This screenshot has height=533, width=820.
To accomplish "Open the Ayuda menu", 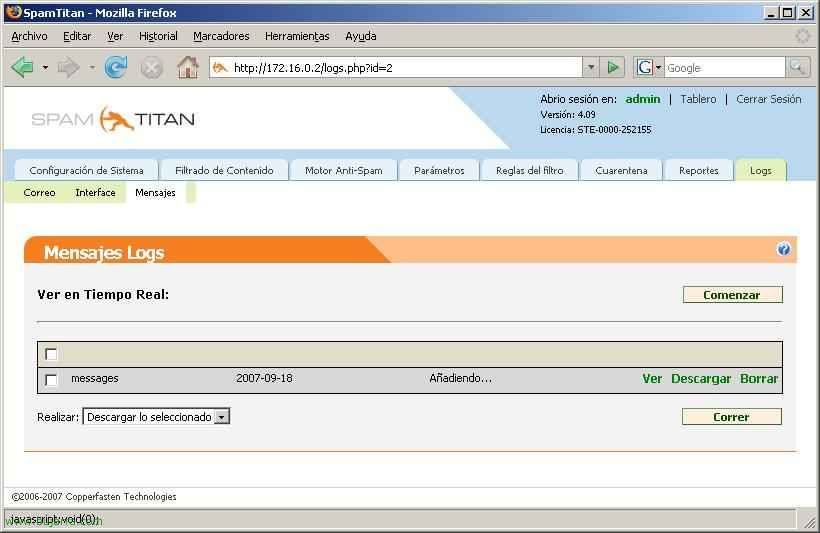I will click(361, 36).
